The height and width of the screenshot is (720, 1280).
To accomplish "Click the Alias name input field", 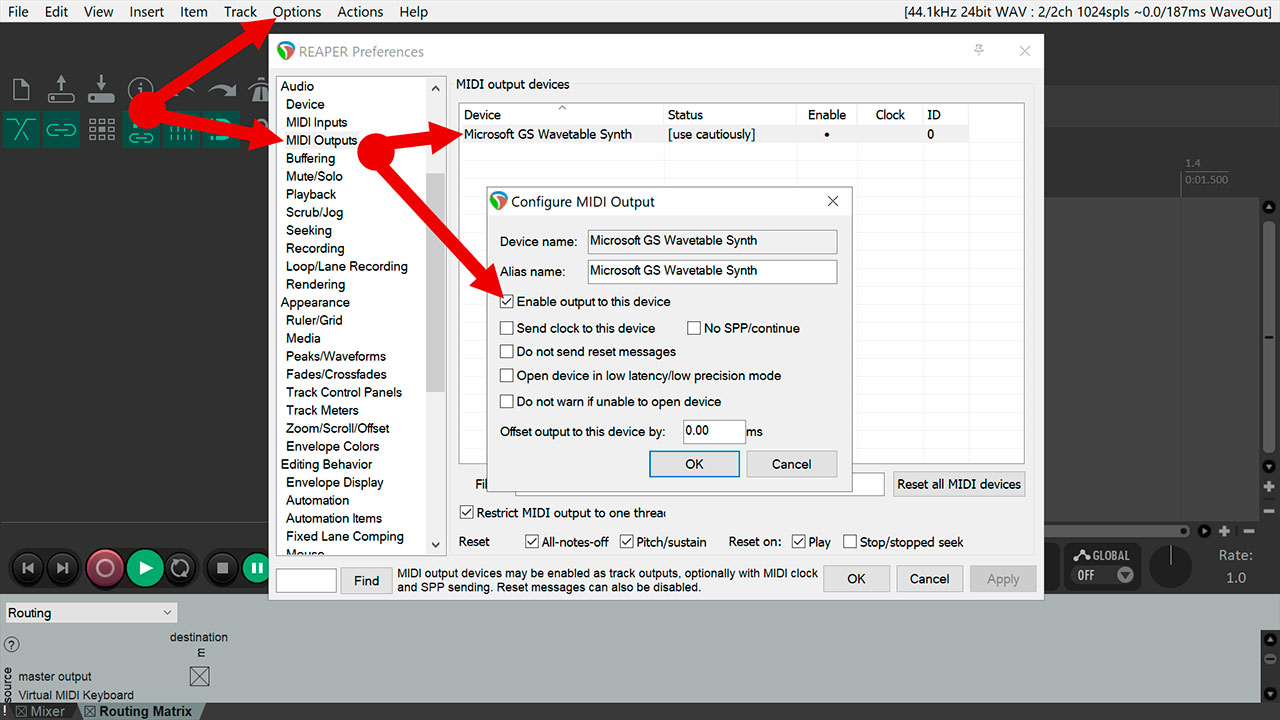I will point(711,271).
